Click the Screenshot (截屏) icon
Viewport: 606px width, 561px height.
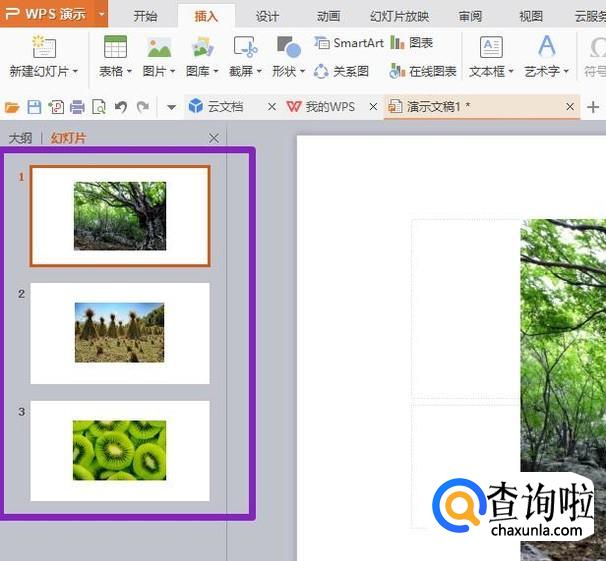click(244, 47)
